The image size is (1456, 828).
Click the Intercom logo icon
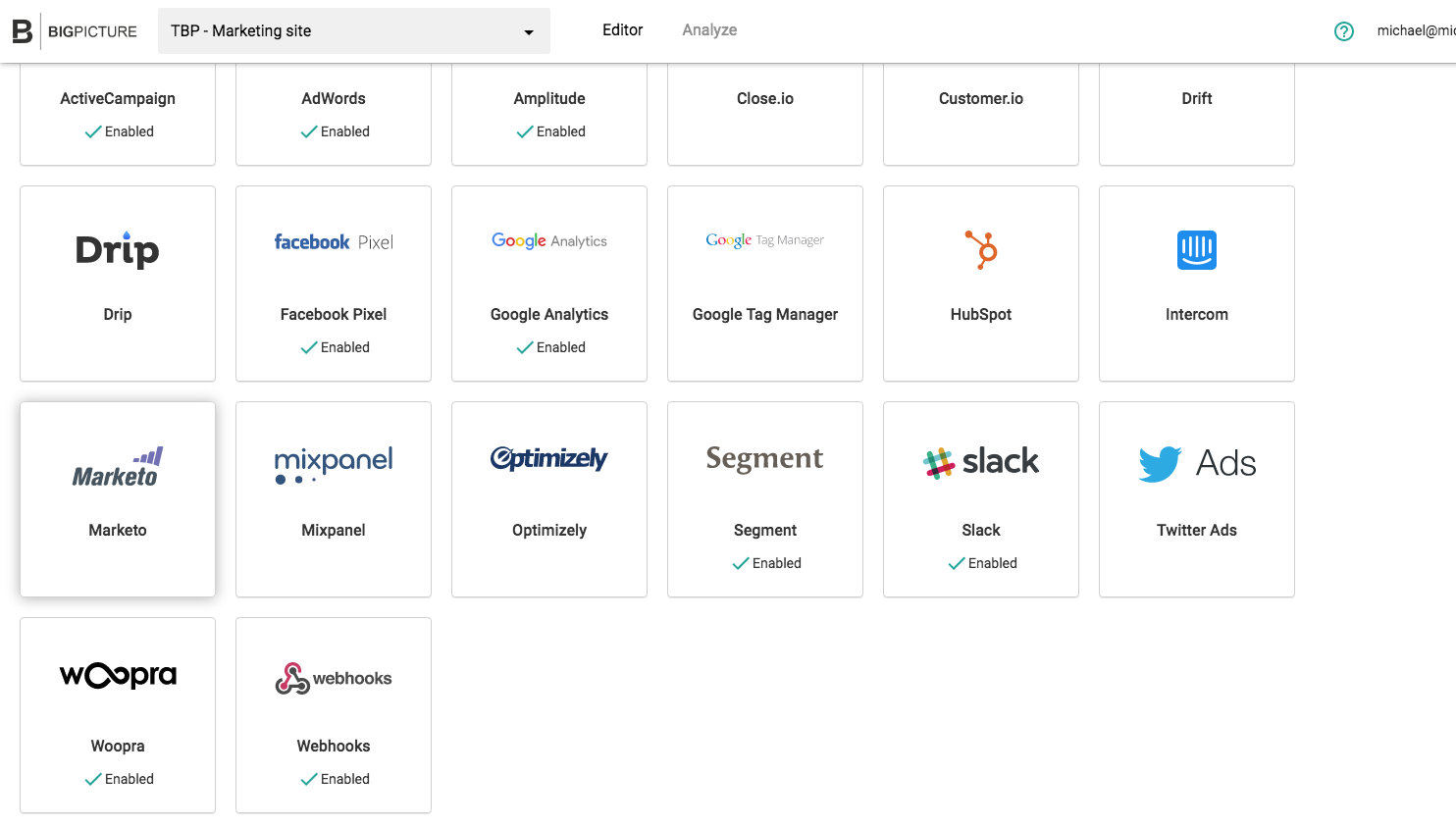click(1197, 250)
